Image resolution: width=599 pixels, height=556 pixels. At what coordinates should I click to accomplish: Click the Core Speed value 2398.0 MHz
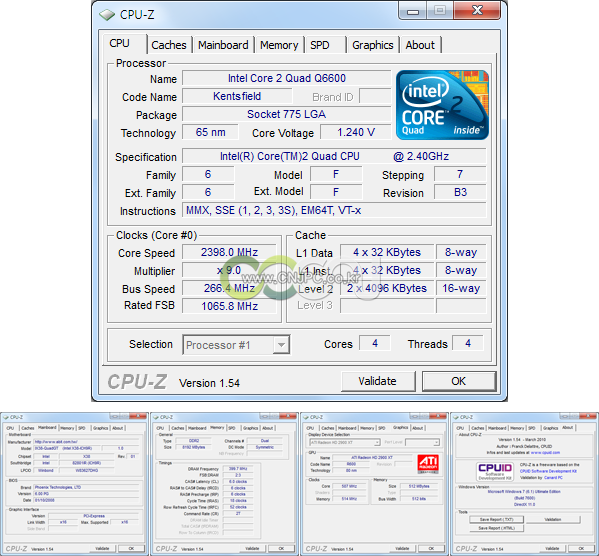click(x=229, y=252)
